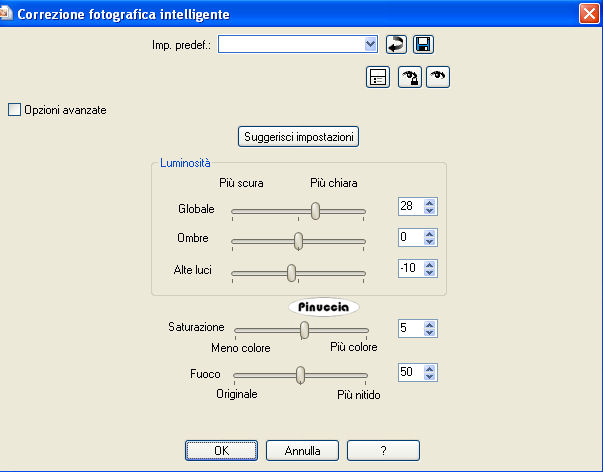
Task: Click the Saturazione value field showing 5
Action: click(x=411, y=329)
